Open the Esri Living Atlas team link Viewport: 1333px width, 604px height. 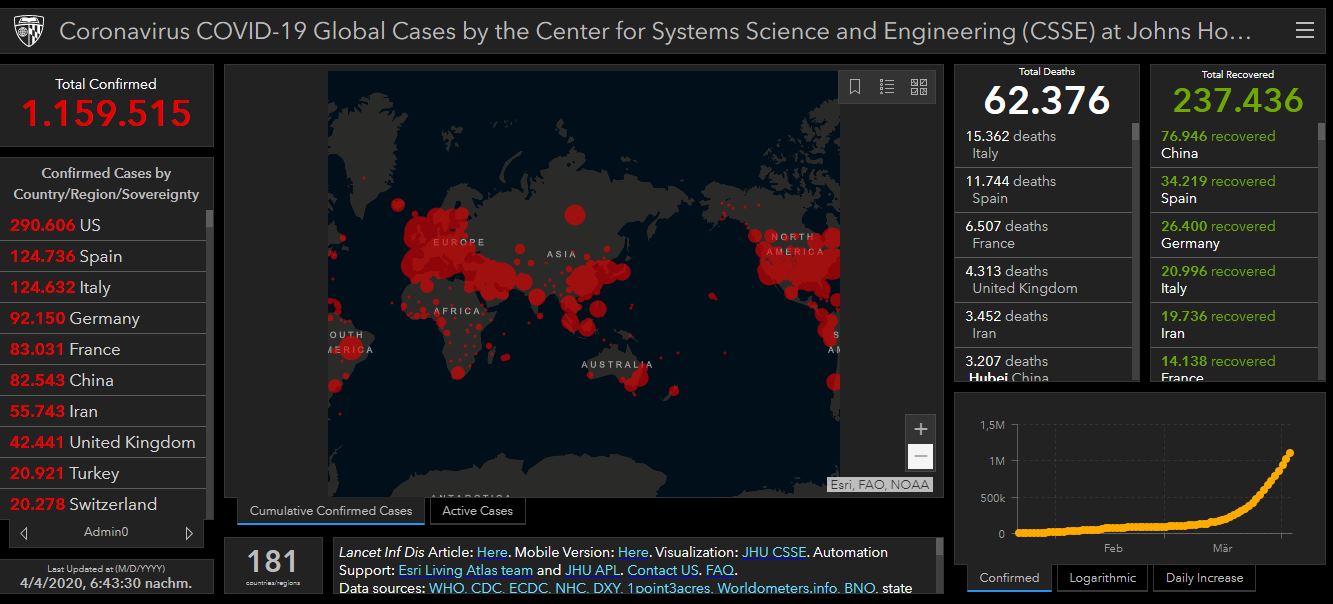coord(465,570)
